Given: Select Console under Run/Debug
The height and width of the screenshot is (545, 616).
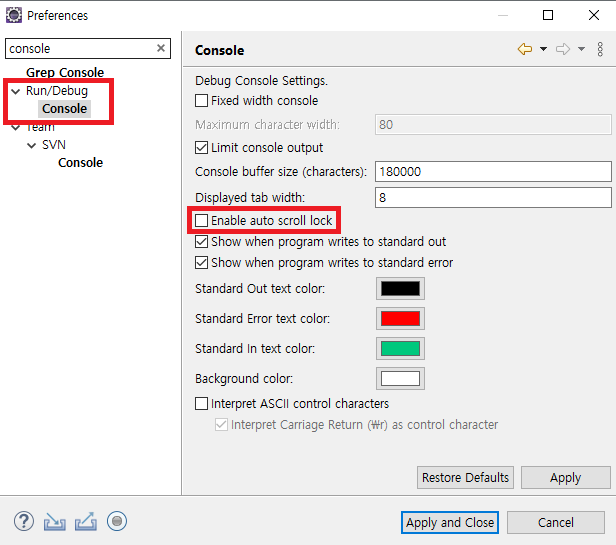Looking at the screenshot, I should click(x=64, y=108).
